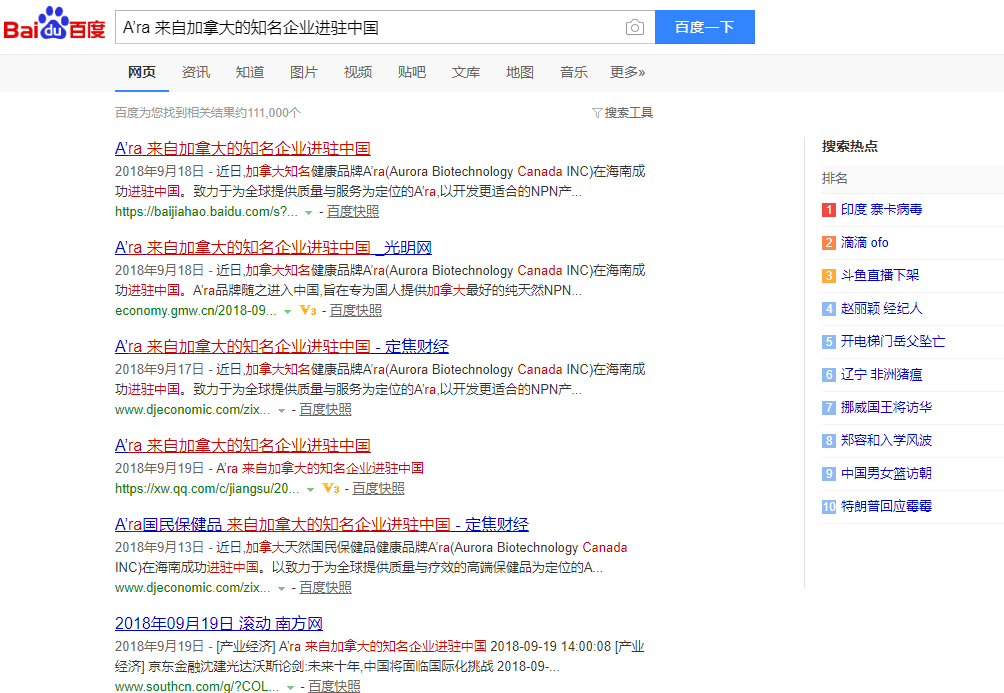This screenshot has width=1004, height=693.
Task: Open 百度快照 for baijiahao.baidu.com result
Action: pyautogui.click(x=353, y=212)
